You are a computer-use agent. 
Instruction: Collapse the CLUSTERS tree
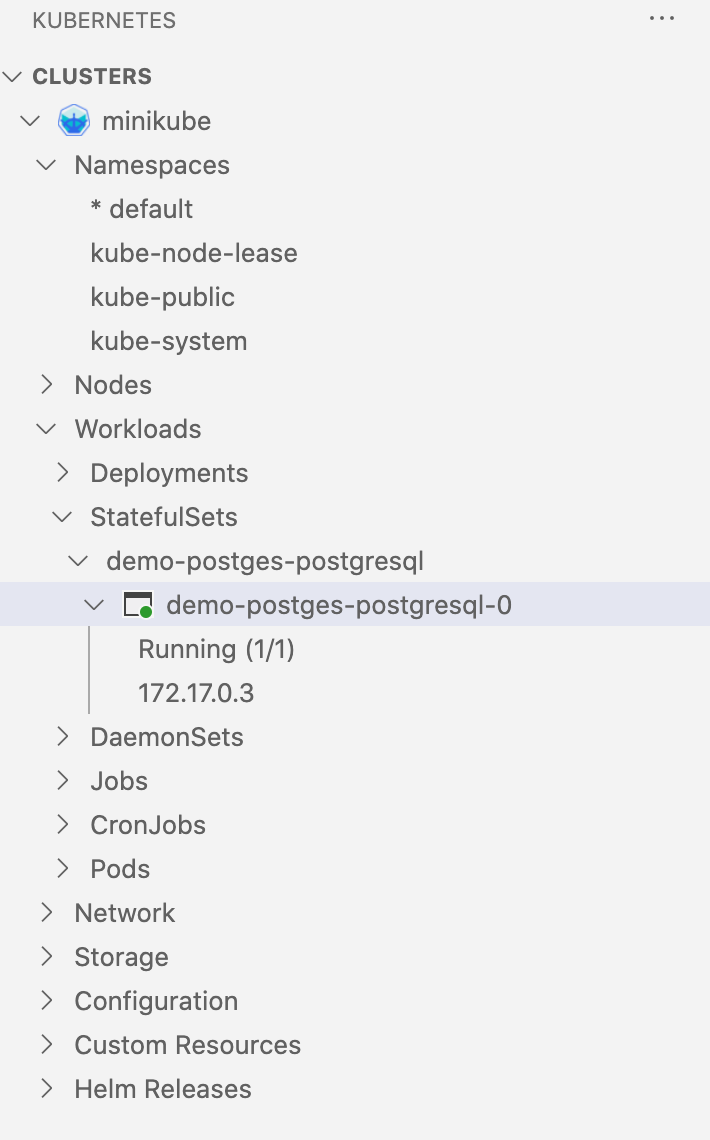12,76
